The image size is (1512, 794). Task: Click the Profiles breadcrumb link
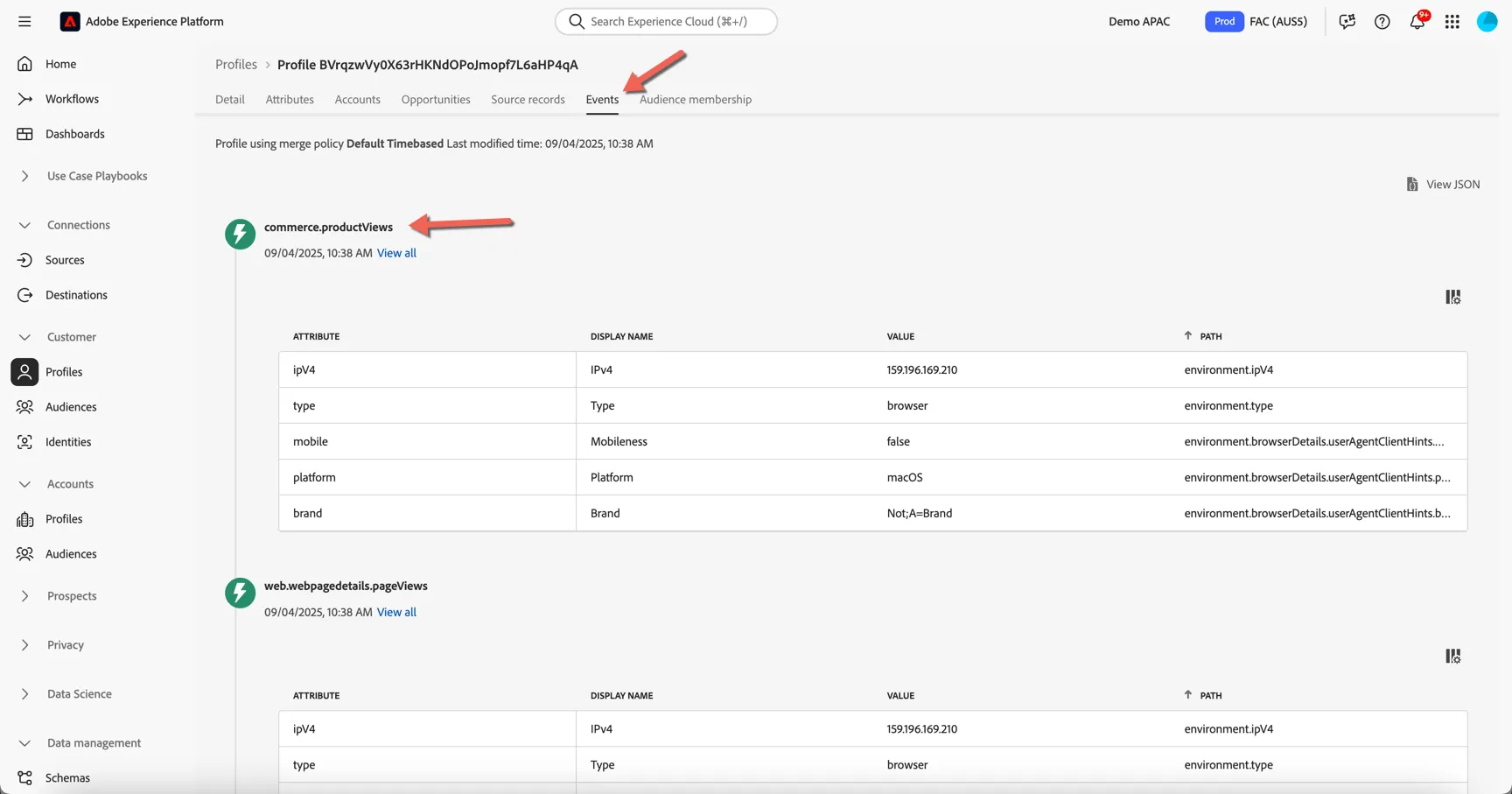tap(236, 65)
